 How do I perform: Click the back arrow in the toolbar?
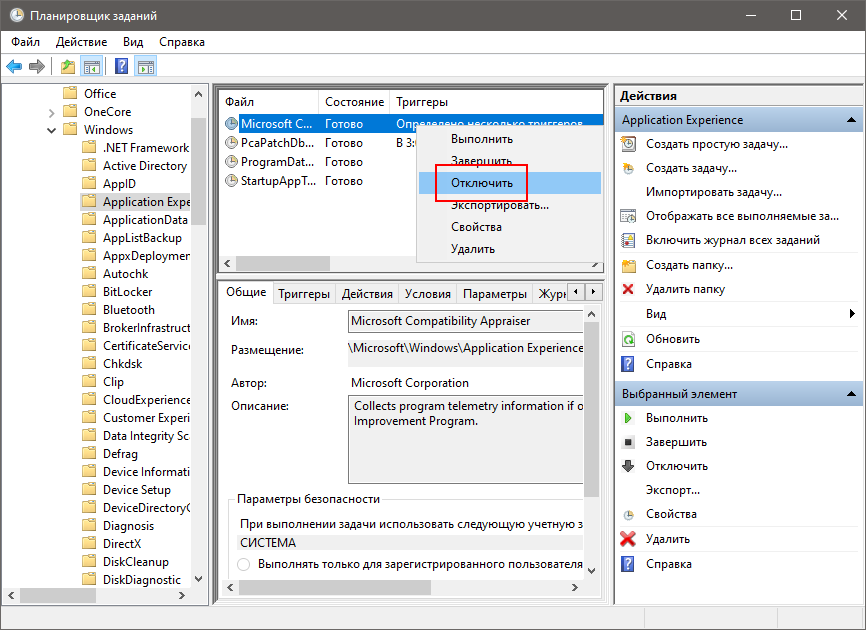14,67
